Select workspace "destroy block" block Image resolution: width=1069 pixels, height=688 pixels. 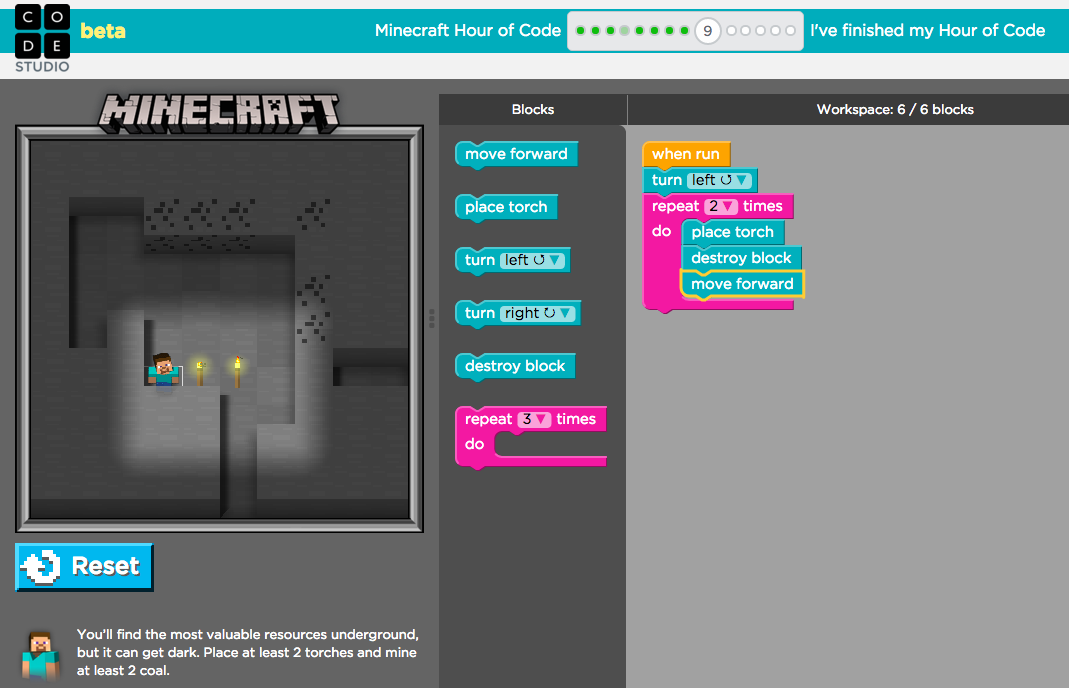[x=741, y=258]
